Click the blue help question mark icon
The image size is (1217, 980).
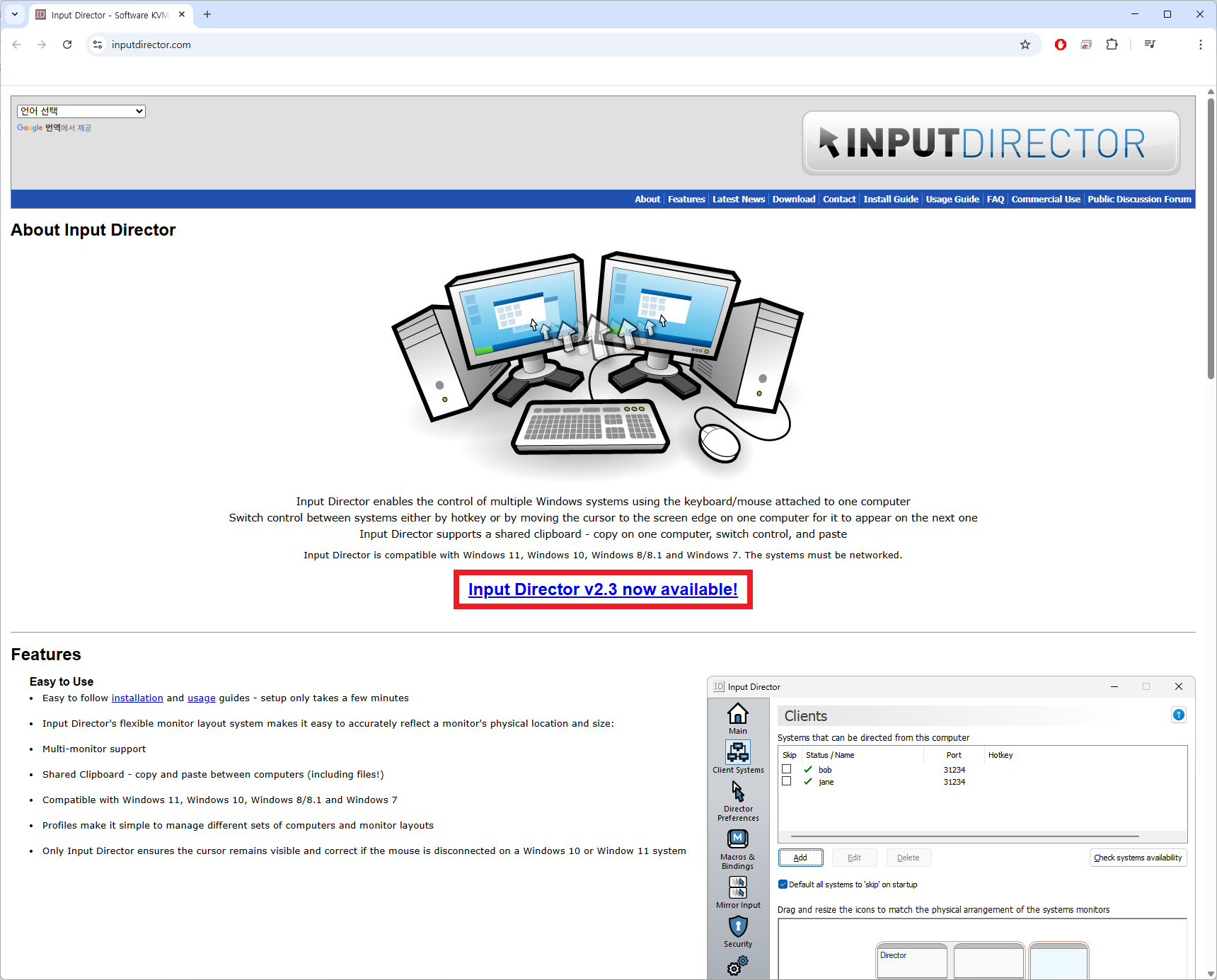tap(1179, 715)
